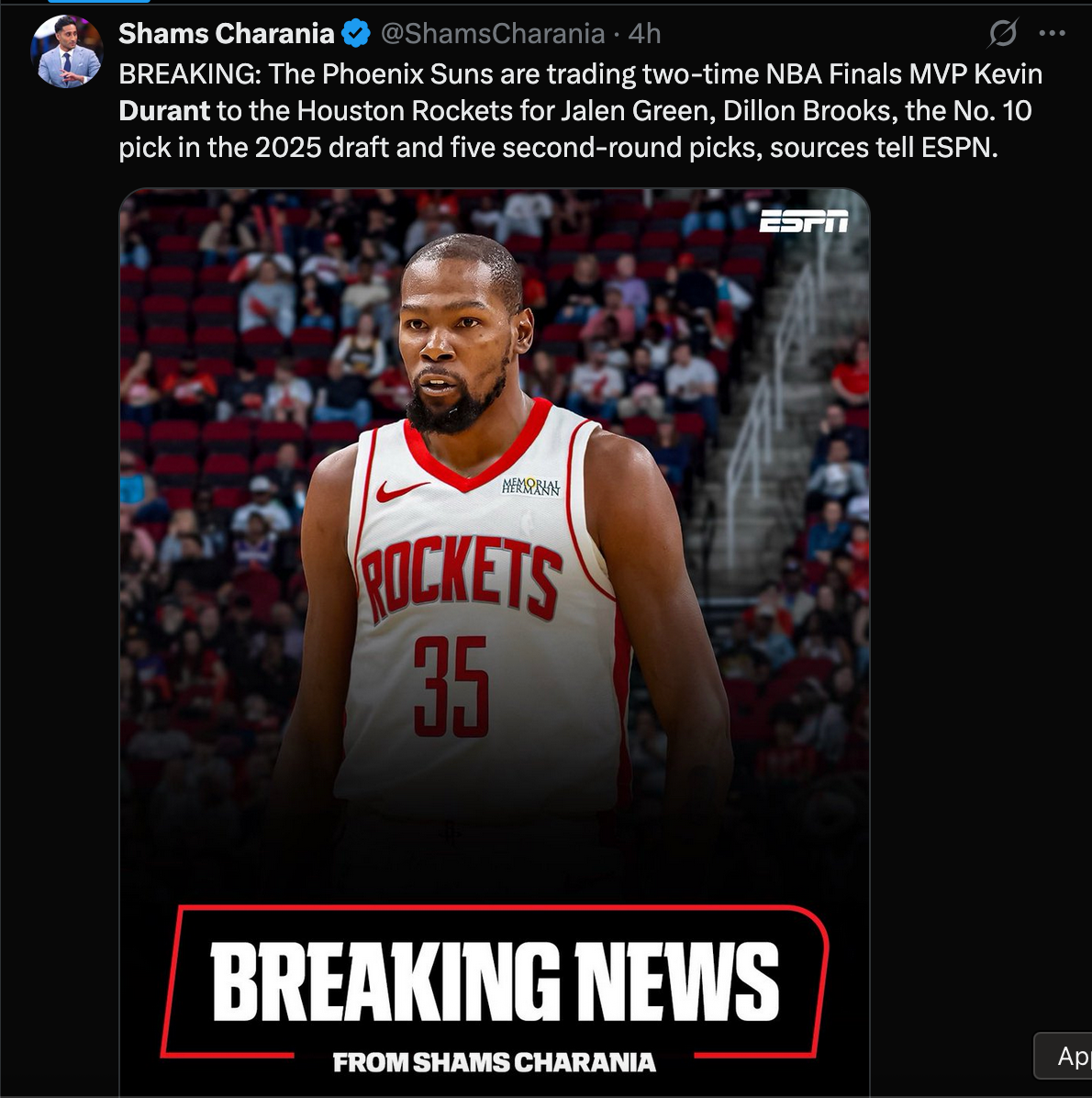Open the Kevin Durant ESPN image
This screenshot has height=1098, width=1092.
pyautogui.click(x=495, y=642)
